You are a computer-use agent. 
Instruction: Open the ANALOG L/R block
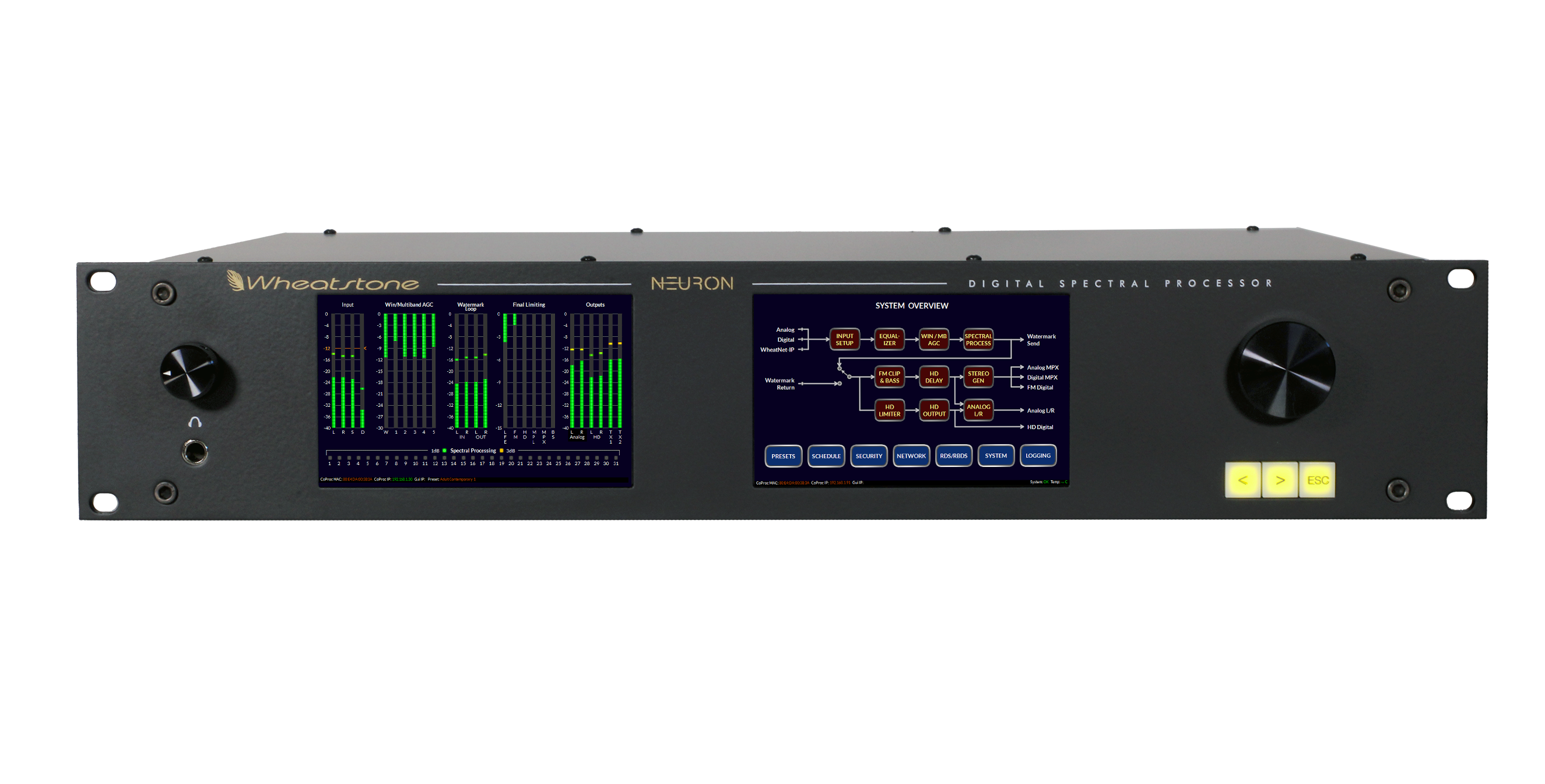point(978,410)
